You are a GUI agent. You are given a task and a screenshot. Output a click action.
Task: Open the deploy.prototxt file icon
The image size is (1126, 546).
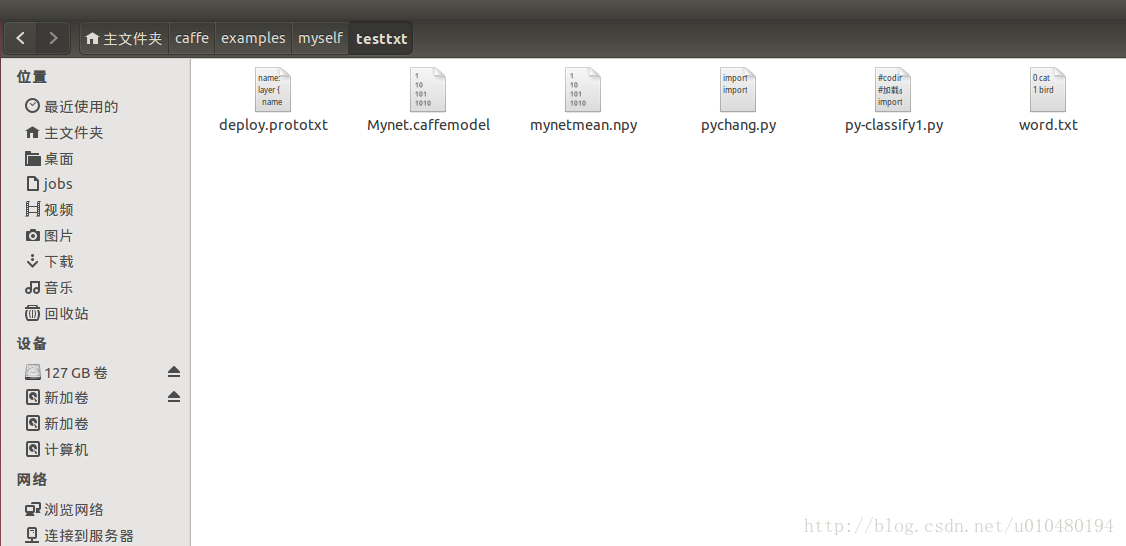[273, 90]
